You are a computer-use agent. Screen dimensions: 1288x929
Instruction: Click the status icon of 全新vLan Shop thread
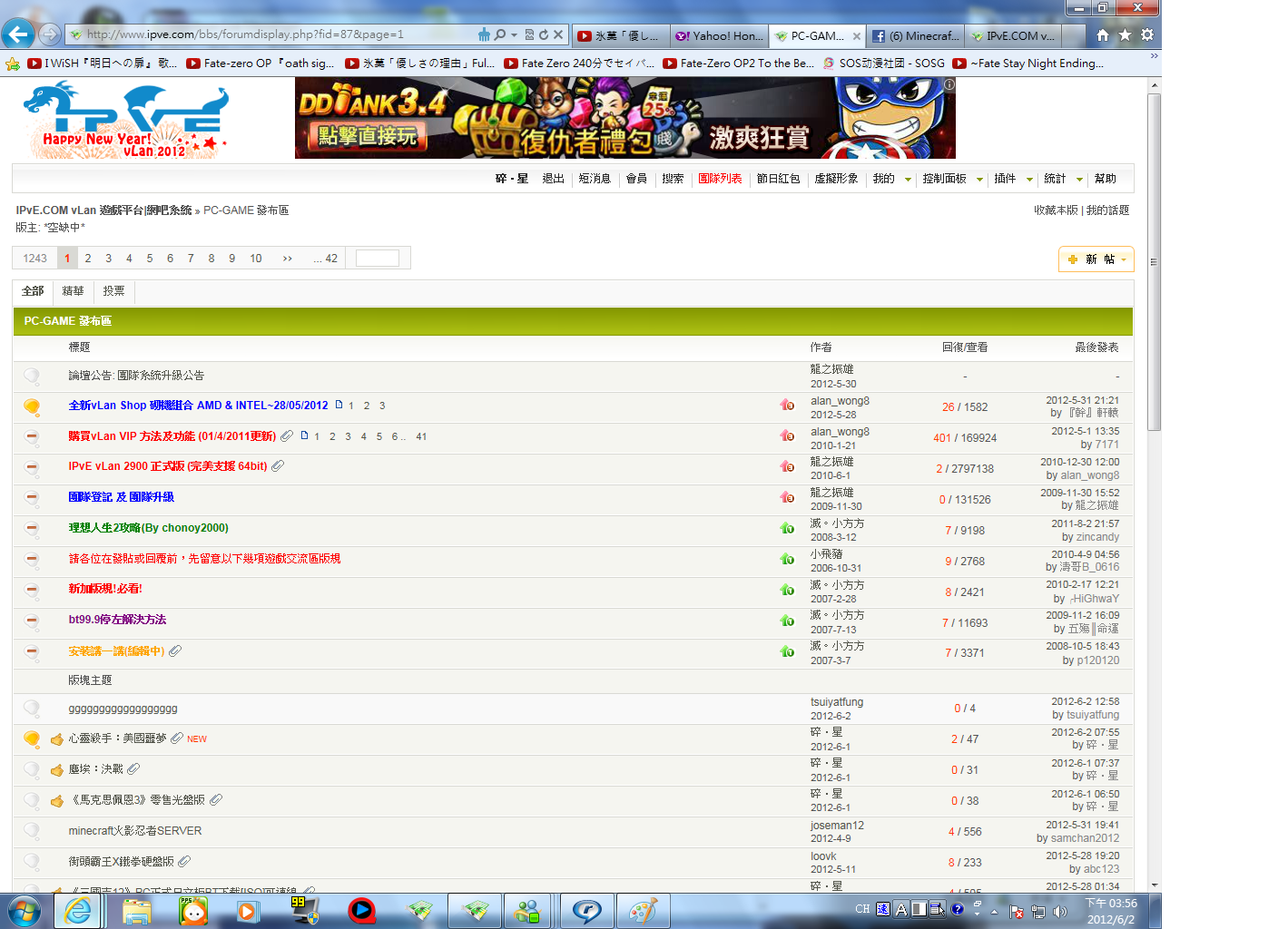(x=32, y=406)
